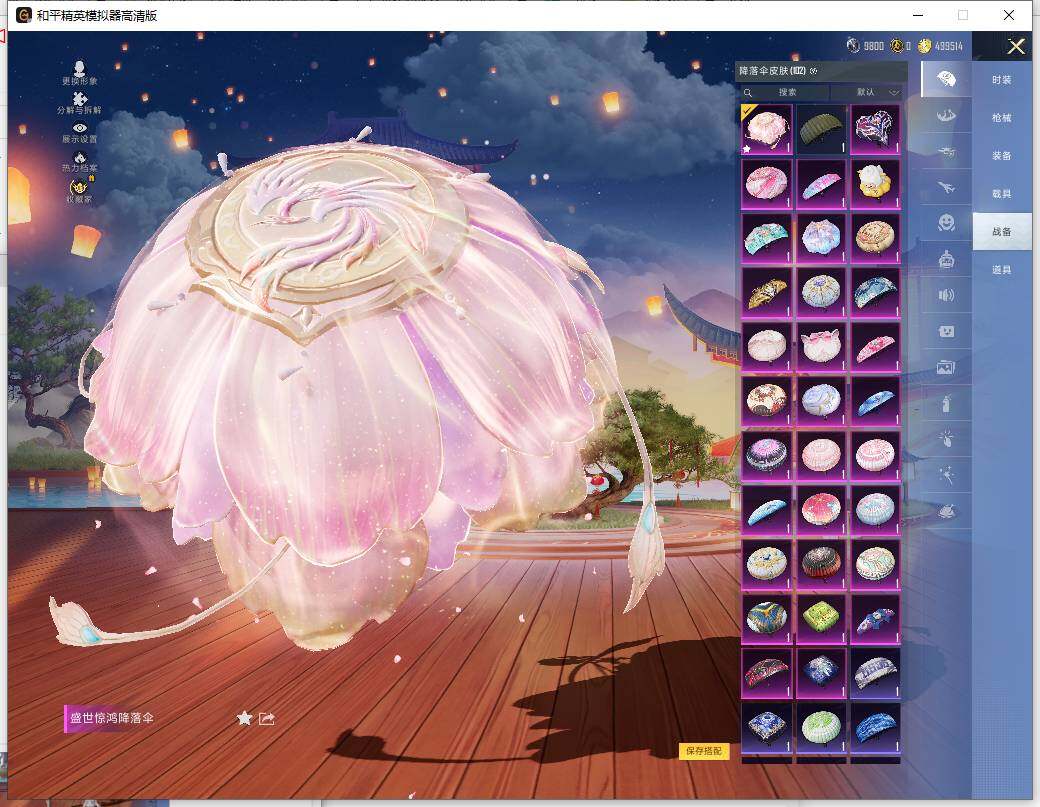This screenshot has height=807, width=1040.
Task: Select the sound wave voice category icon
Action: (946, 295)
